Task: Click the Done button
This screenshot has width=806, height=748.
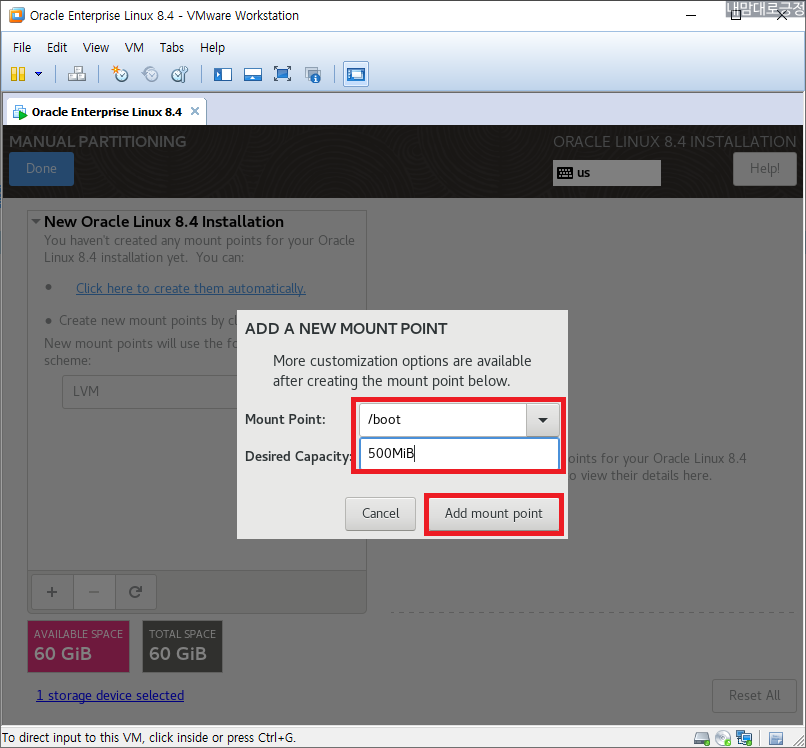Action: 42,169
